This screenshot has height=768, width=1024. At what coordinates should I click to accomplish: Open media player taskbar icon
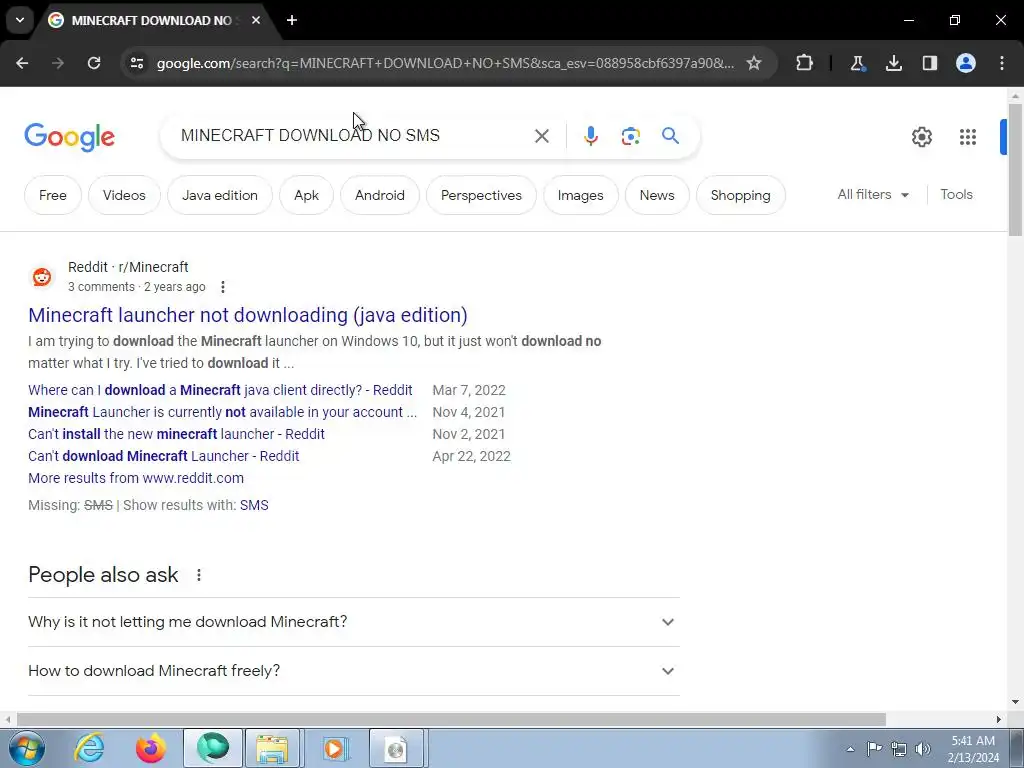(x=334, y=748)
